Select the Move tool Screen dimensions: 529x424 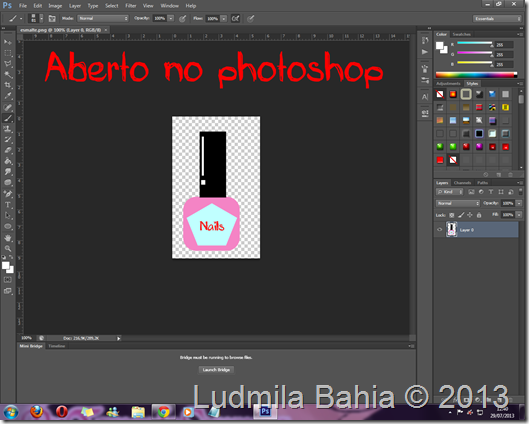(7, 42)
